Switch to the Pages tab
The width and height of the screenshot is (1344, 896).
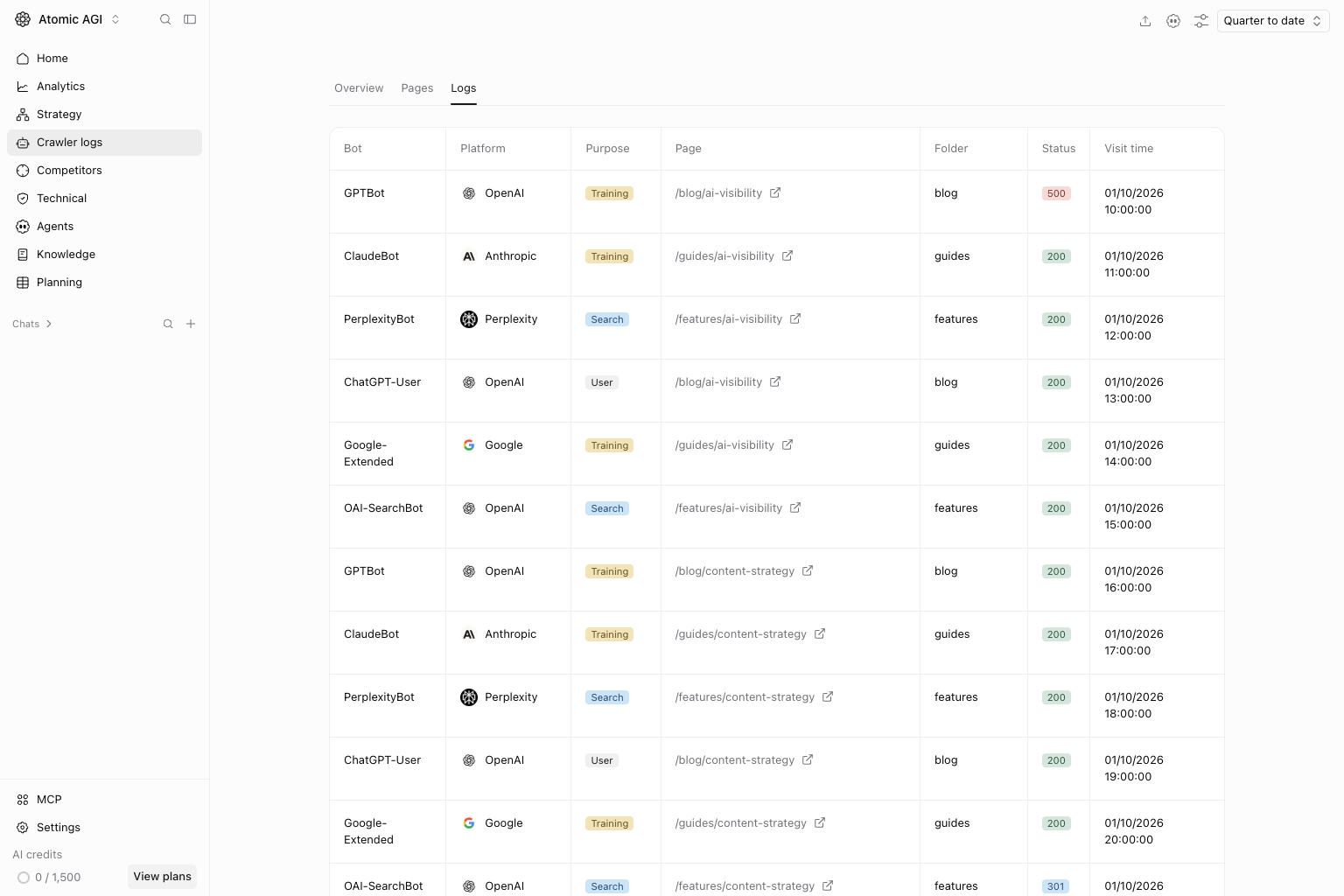pos(417,88)
